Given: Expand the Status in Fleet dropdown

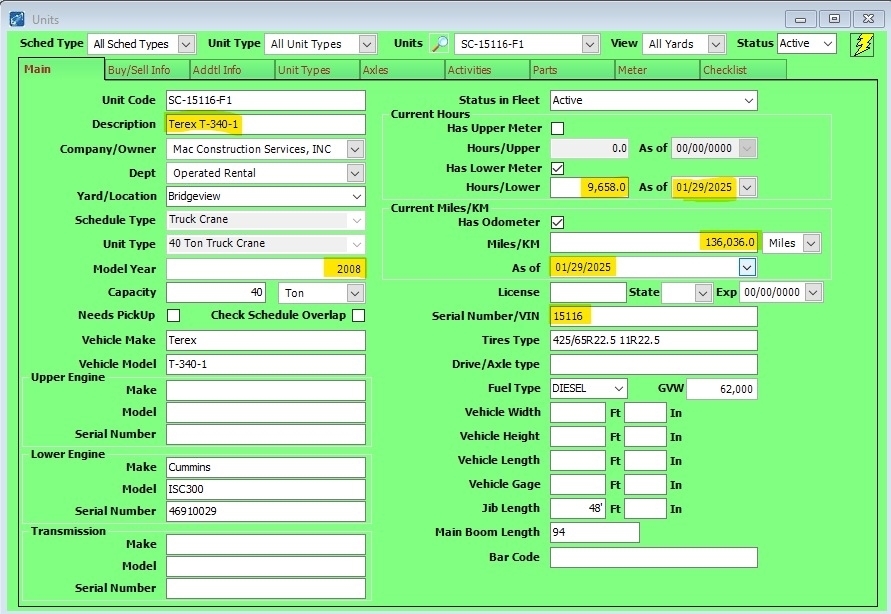Looking at the screenshot, I should tap(748, 100).
